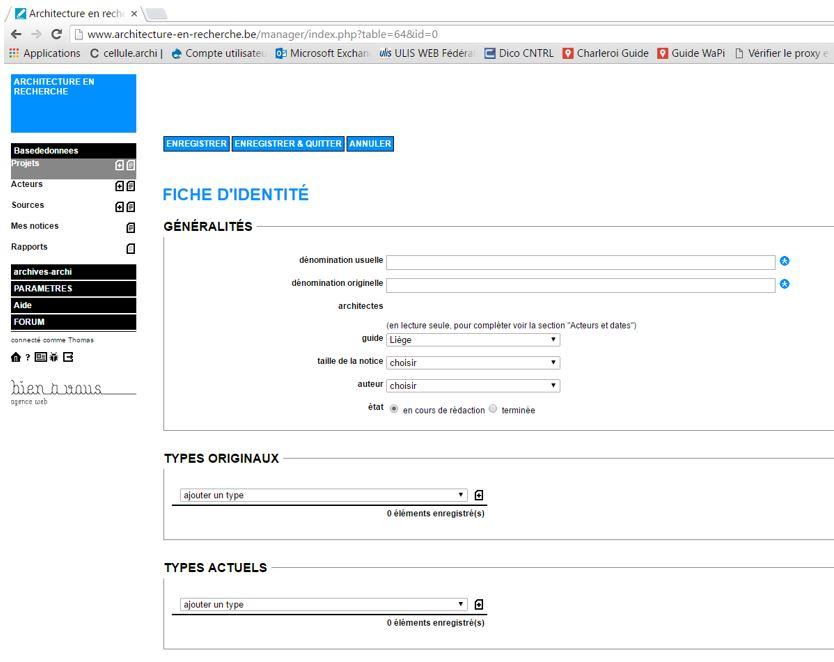
Task: Open the list icon beside Mes notices
Action: 131,228
